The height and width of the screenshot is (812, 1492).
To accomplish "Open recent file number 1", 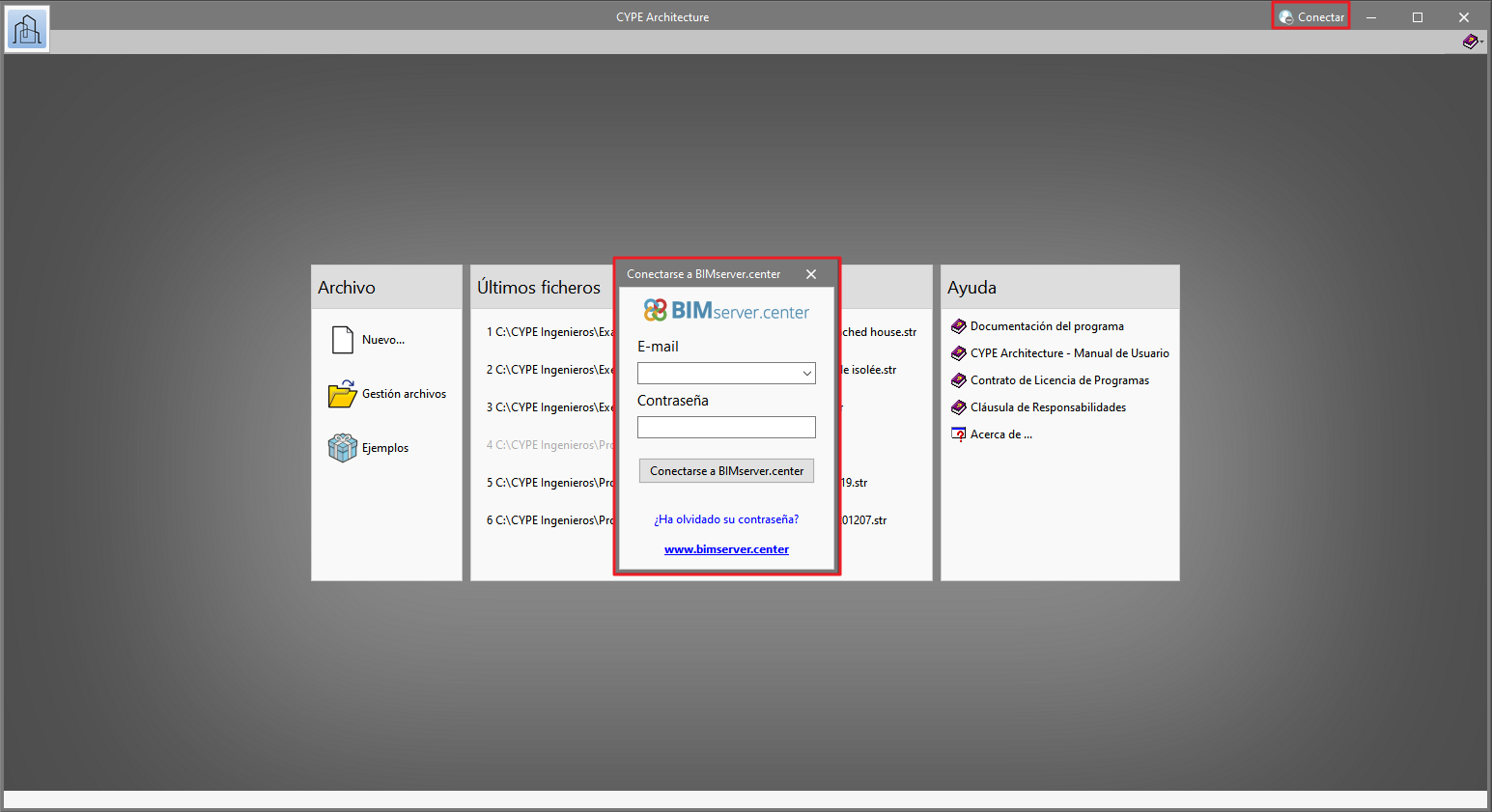I will 550,332.
